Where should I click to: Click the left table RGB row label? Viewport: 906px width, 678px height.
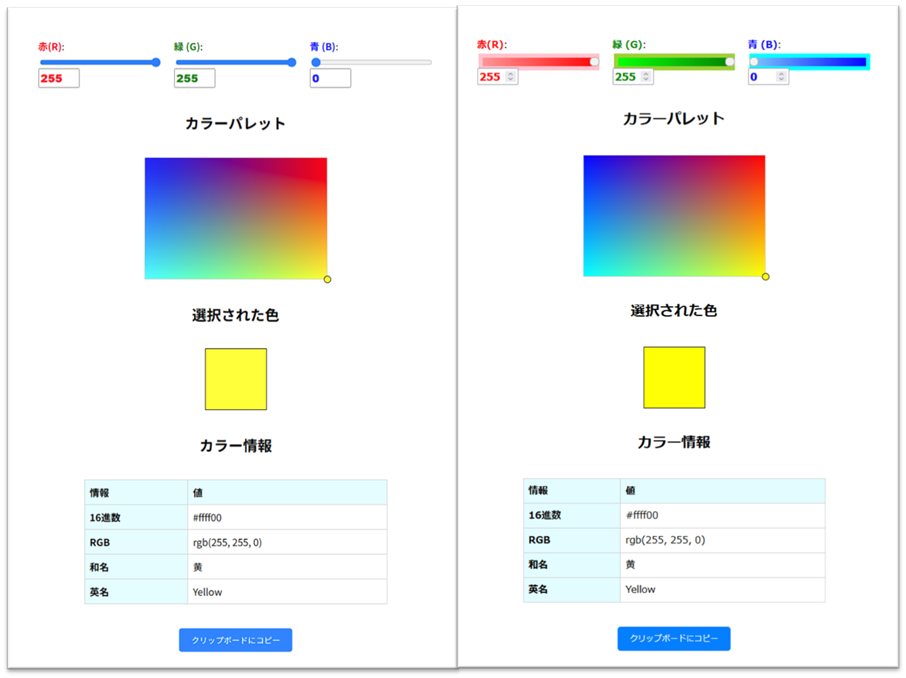coord(99,543)
